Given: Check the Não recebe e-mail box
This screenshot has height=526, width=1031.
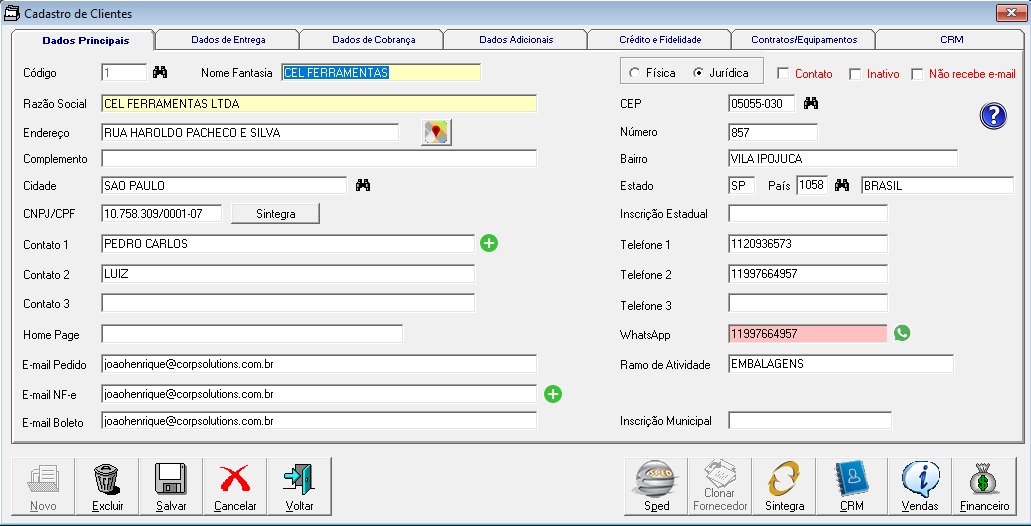Looking at the screenshot, I should tap(917, 74).
